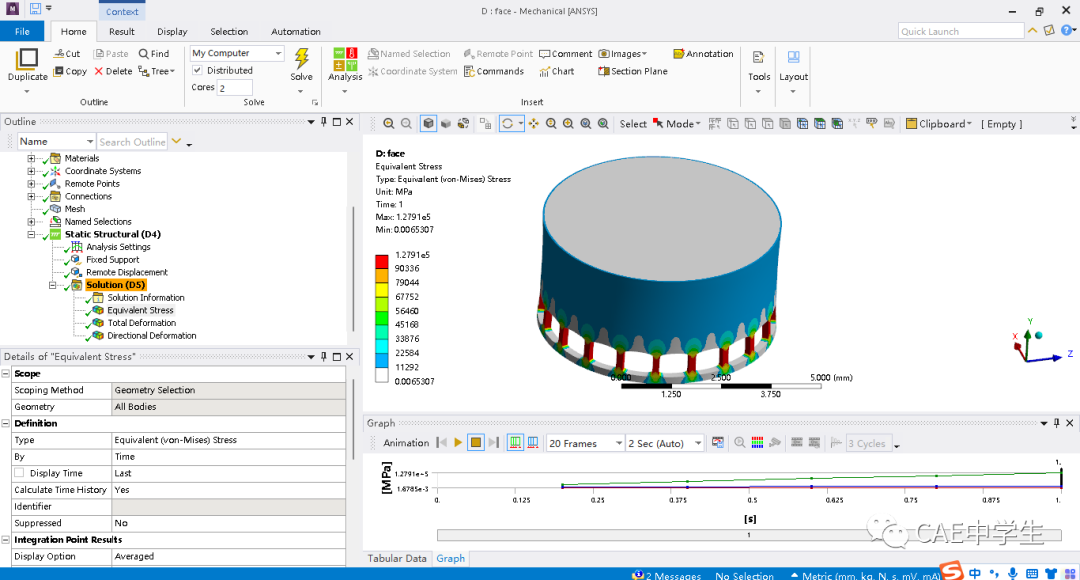1080x580 pixels.
Task: Select the Rotate tool in graphics toolbar
Action: click(x=508, y=124)
